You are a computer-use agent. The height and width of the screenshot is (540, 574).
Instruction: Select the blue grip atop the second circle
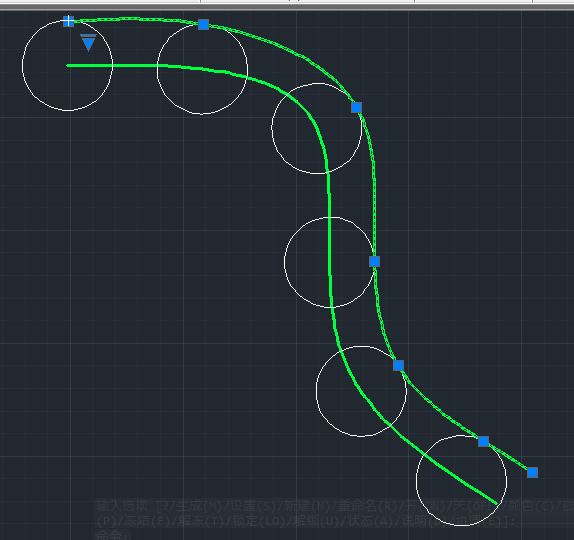pyautogui.click(x=204, y=25)
